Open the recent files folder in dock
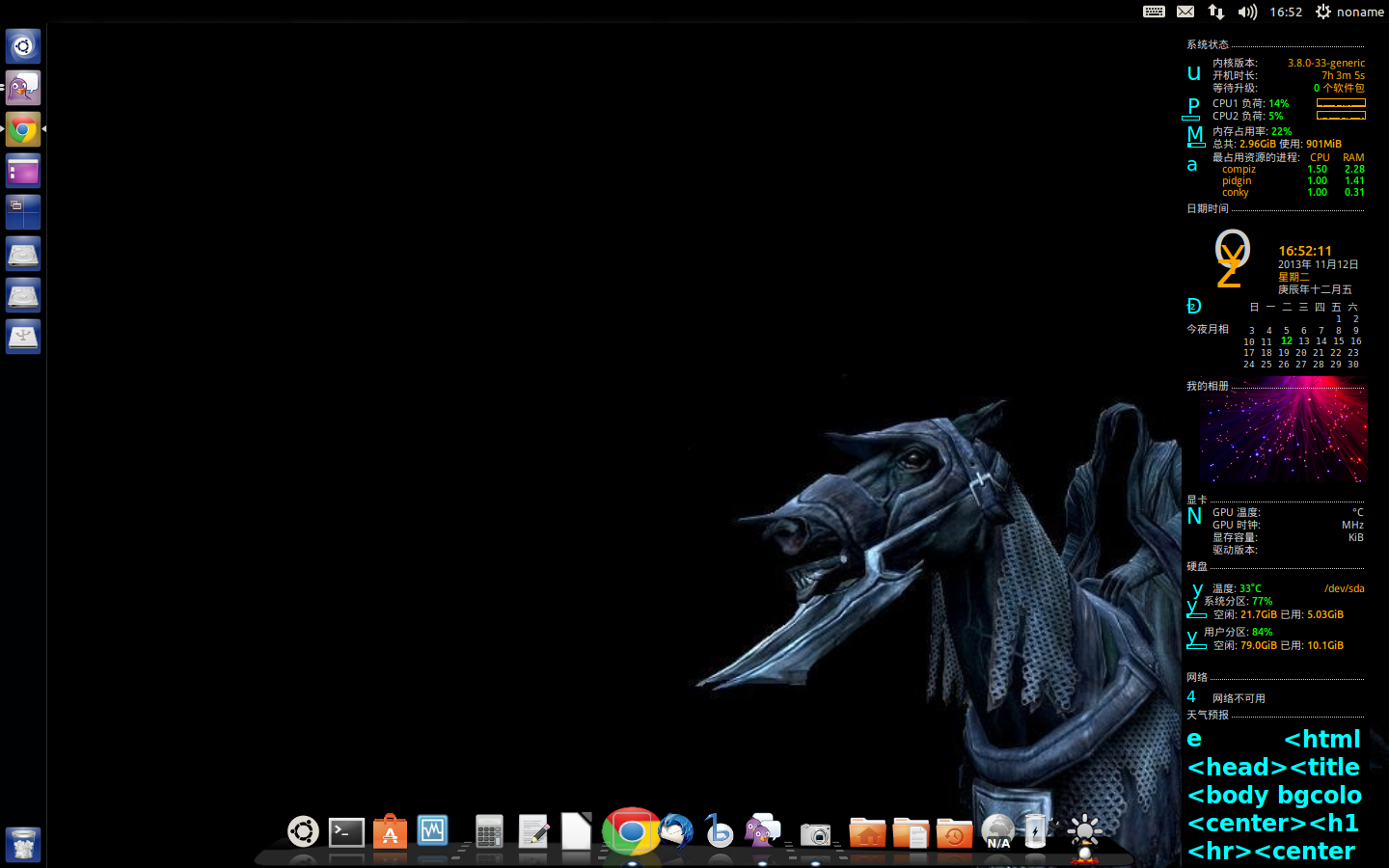The height and width of the screenshot is (868, 1389). click(954, 832)
